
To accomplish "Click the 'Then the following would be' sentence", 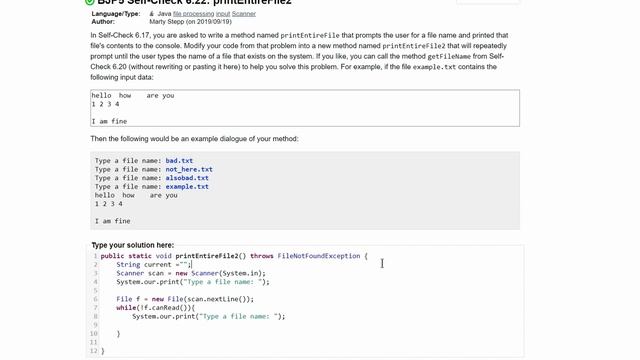I will [194, 139].
